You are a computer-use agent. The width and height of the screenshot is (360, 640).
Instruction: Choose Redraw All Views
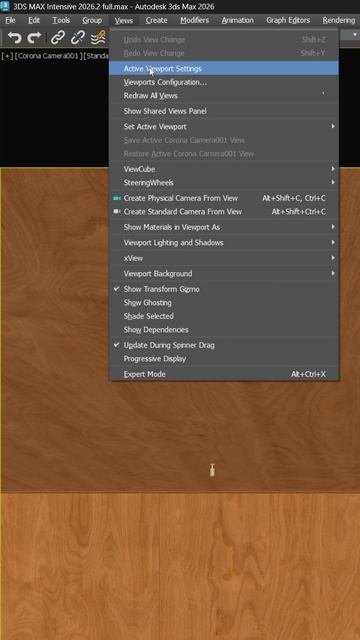click(224, 96)
